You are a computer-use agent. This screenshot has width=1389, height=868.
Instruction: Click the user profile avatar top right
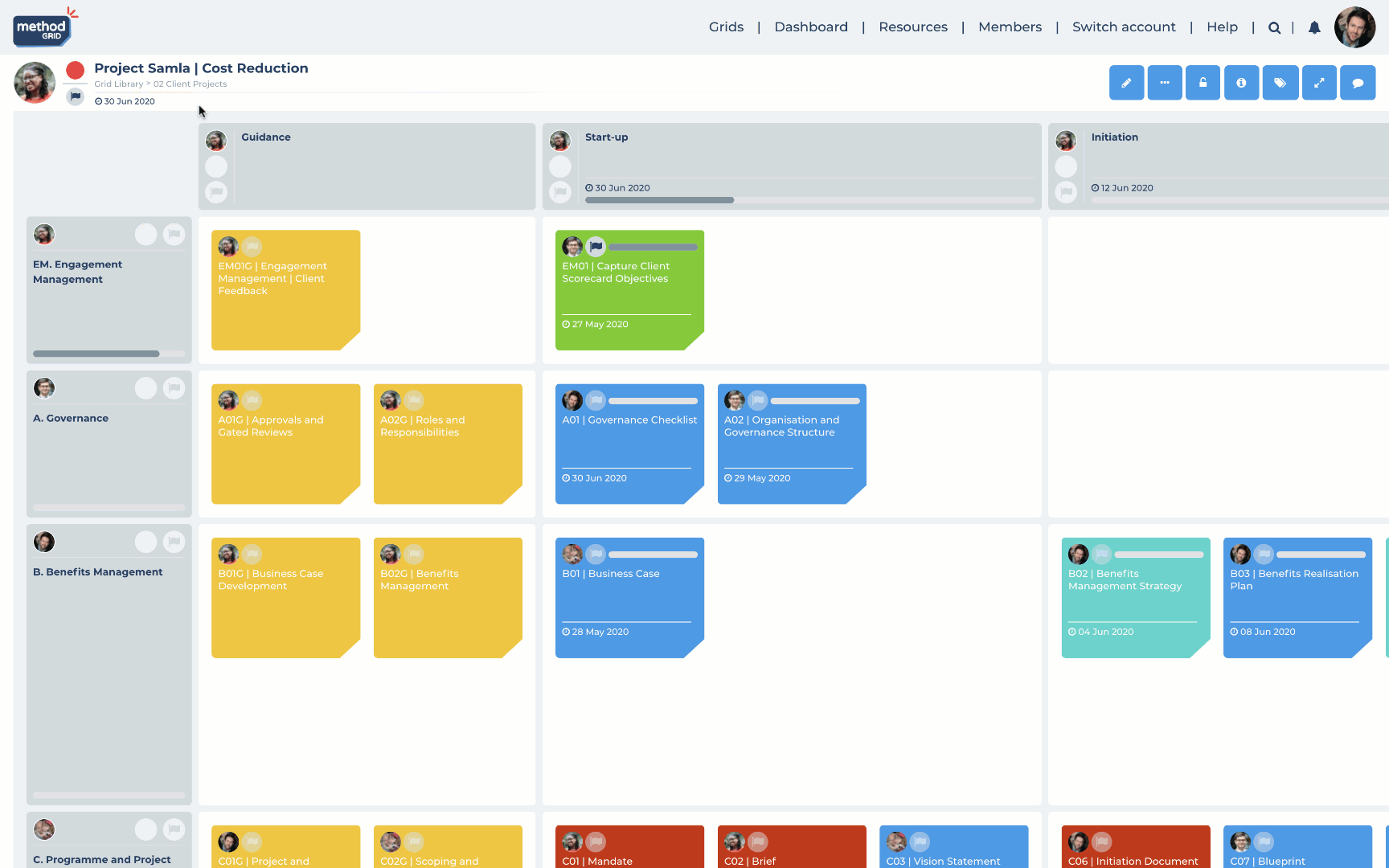pyautogui.click(x=1354, y=27)
